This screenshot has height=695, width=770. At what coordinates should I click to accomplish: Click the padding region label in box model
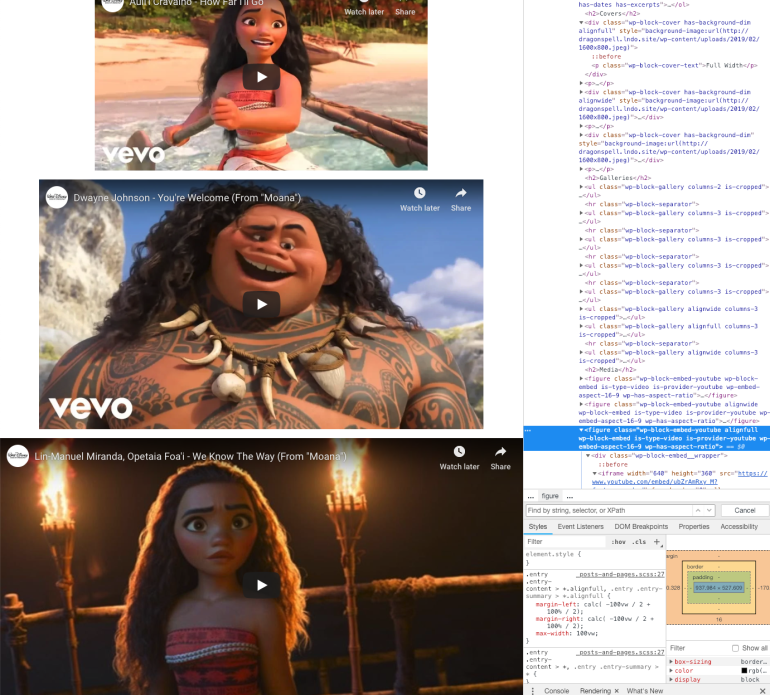703,577
